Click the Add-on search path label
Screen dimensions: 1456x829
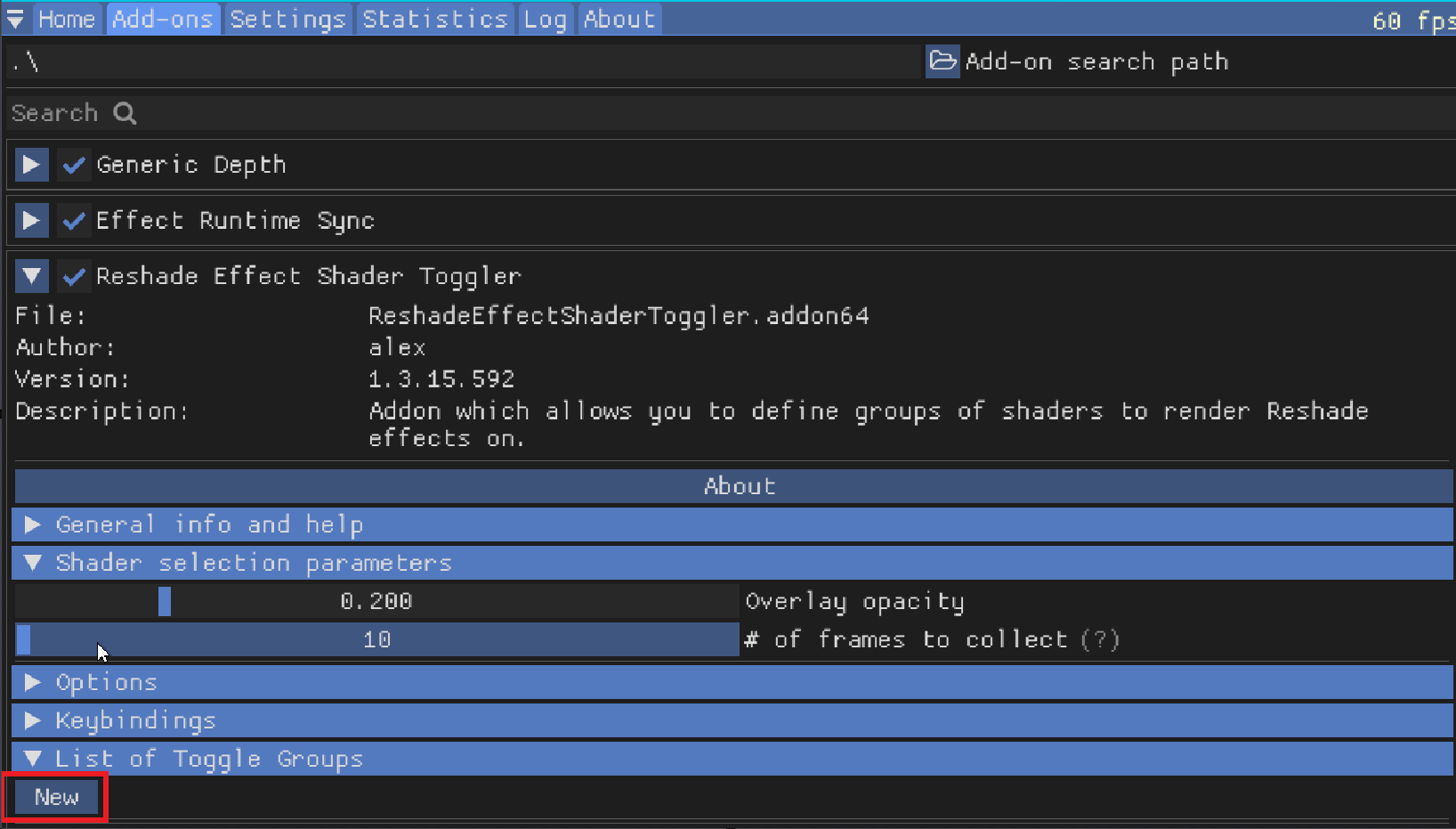tap(1096, 61)
